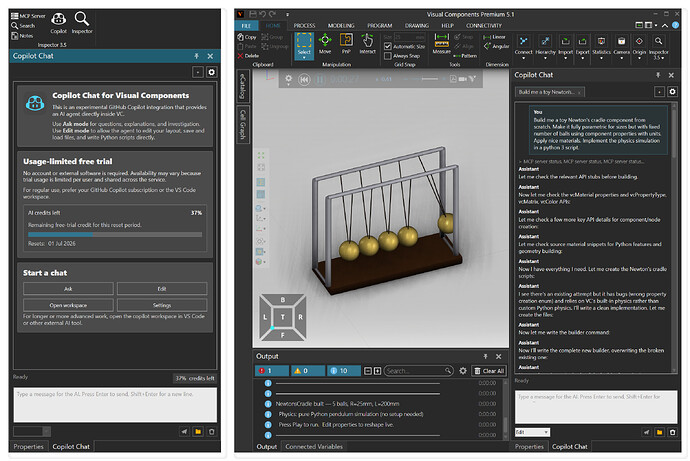Expand the Import dropdown
The height and width of the screenshot is (461, 690).
[565, 58]
